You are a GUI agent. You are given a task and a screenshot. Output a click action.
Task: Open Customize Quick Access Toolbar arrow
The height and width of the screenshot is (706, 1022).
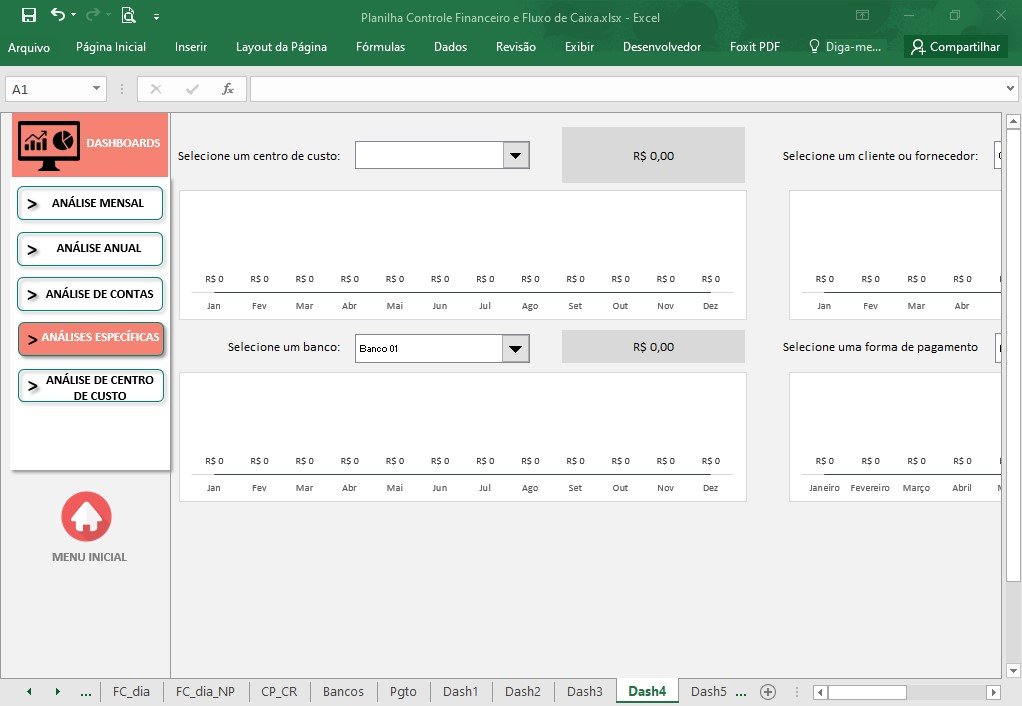(x=156, y=16)
